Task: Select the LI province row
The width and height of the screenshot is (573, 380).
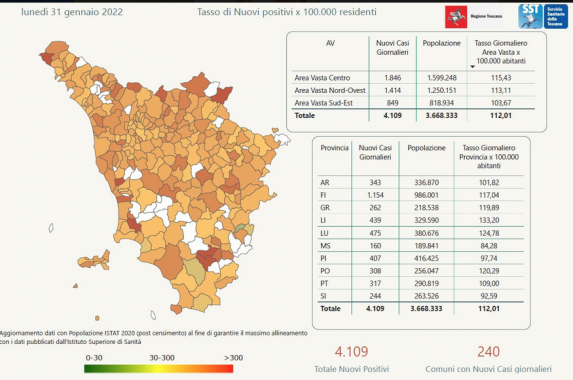Action: tap(420, 220)
